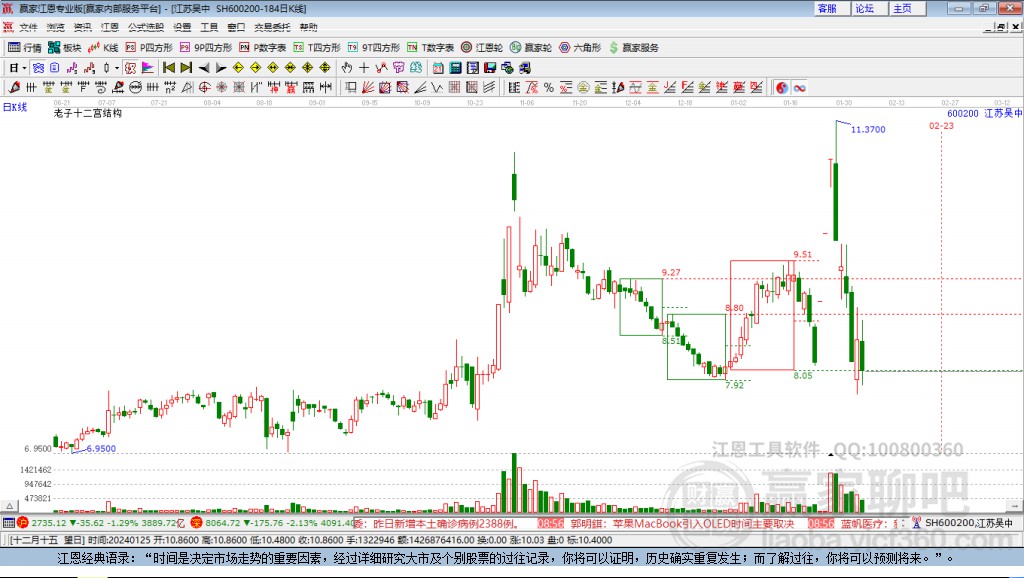Open the 帮助 menu

click(x=308, y=27)
